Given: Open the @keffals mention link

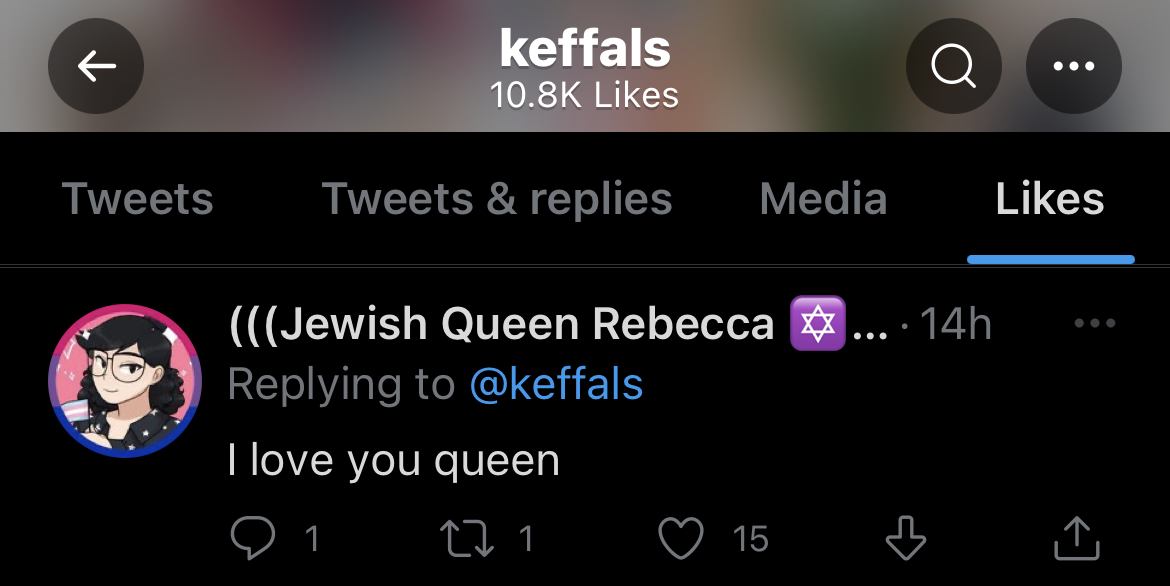Looking at the screenshot, I should (x=557, y=384).
